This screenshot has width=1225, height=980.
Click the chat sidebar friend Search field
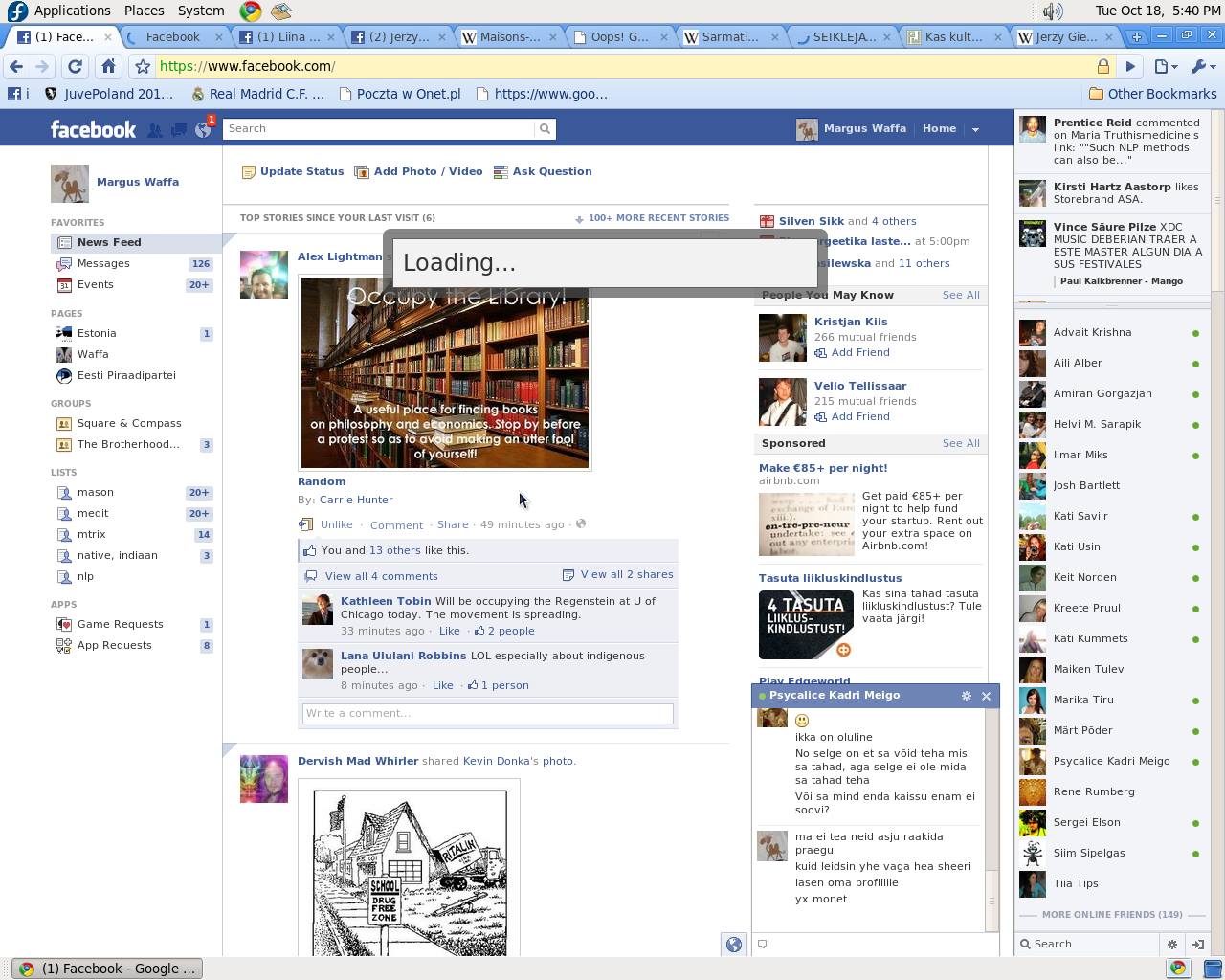(1091, 944)
